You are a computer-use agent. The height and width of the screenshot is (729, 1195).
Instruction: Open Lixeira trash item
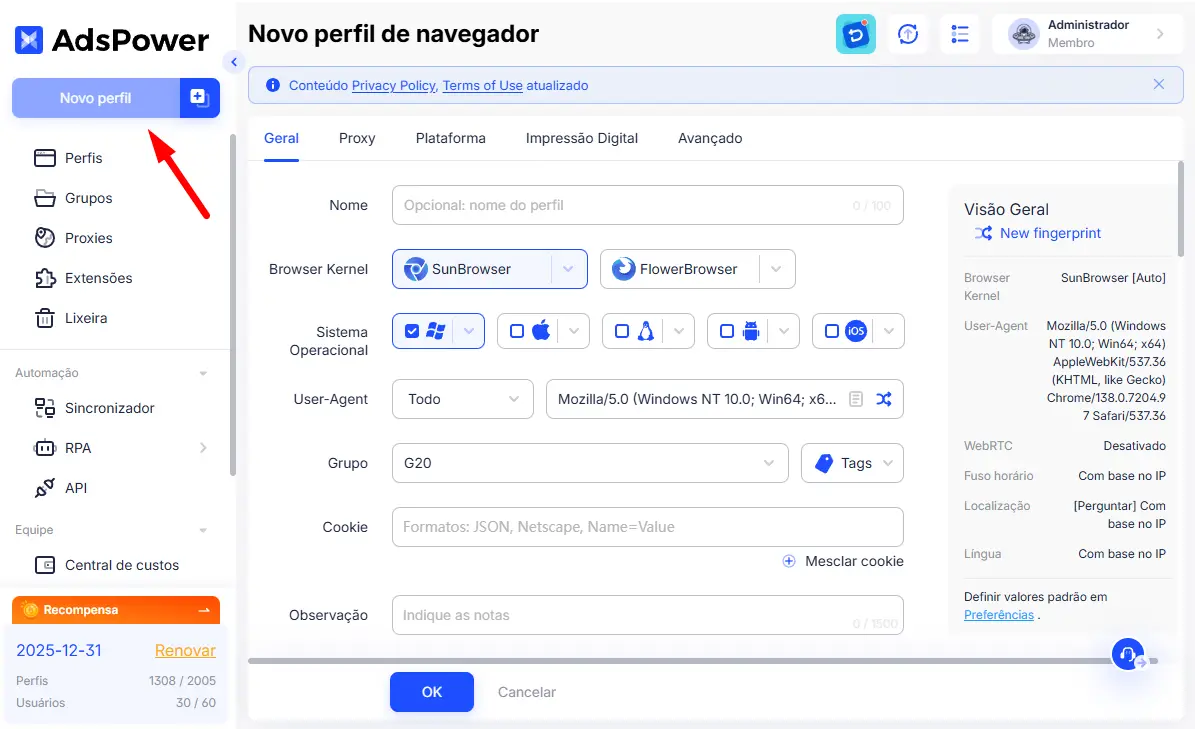71,318
